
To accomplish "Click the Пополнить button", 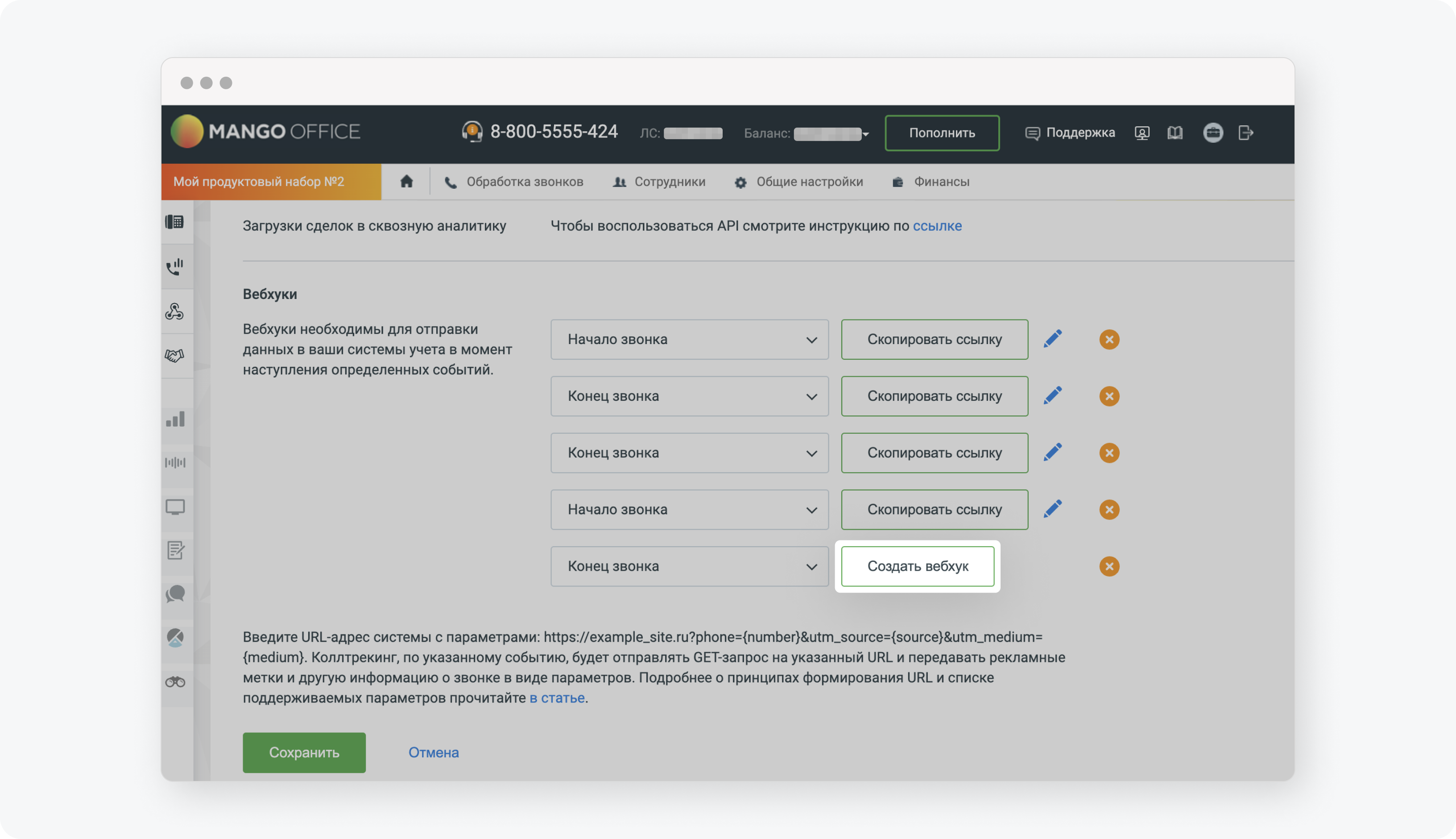I will tap(942, 133).
